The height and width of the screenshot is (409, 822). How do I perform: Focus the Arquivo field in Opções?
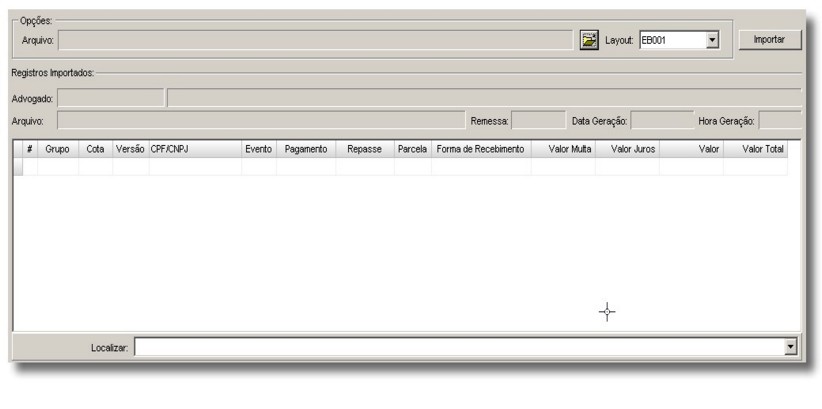coord(316,40)
